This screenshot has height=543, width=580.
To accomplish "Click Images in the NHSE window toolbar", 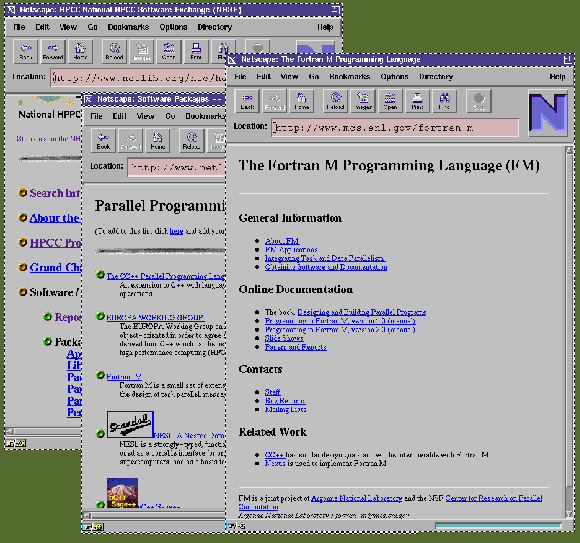I will 142,51.
